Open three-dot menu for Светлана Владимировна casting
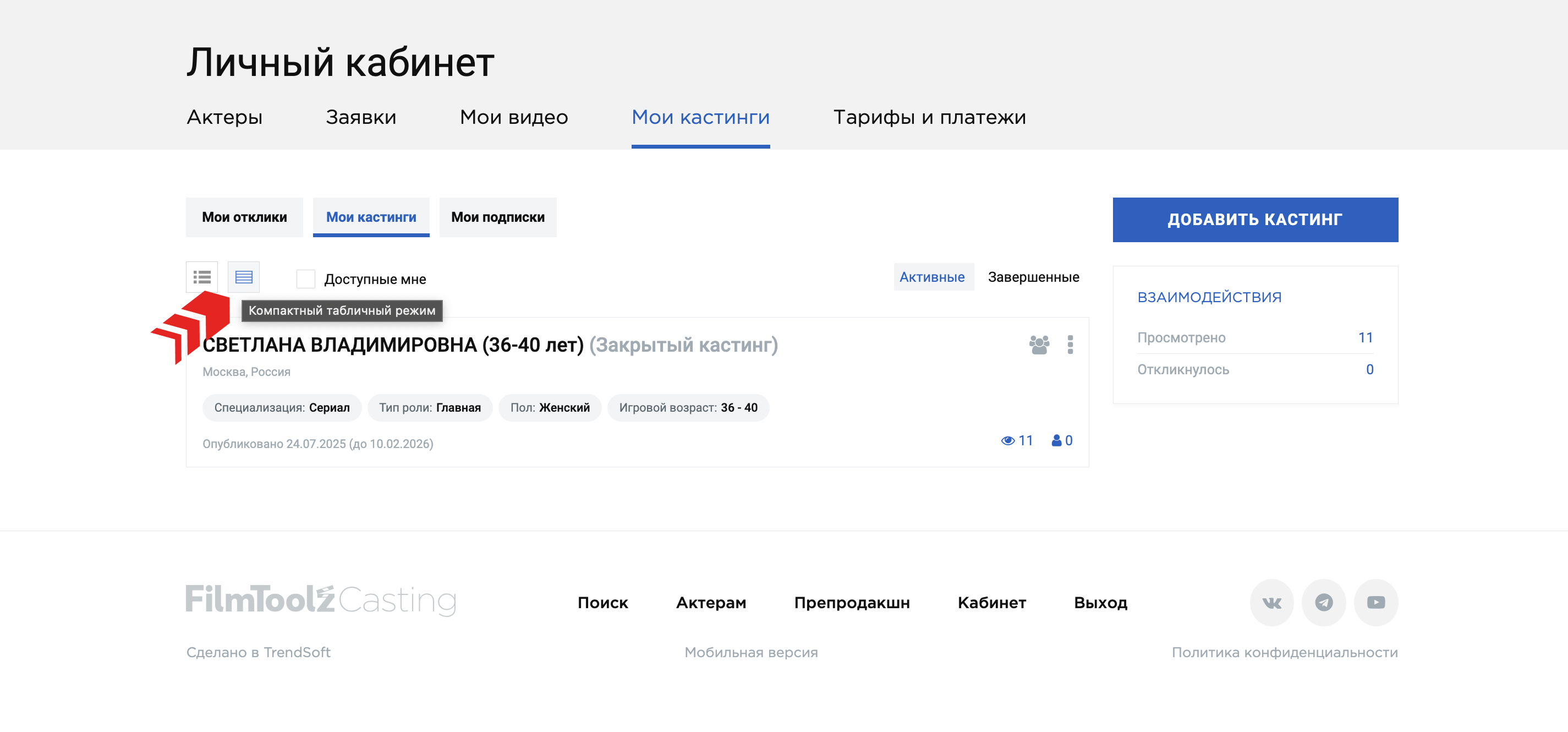 pyautogui.click(x=1070, y=345)
